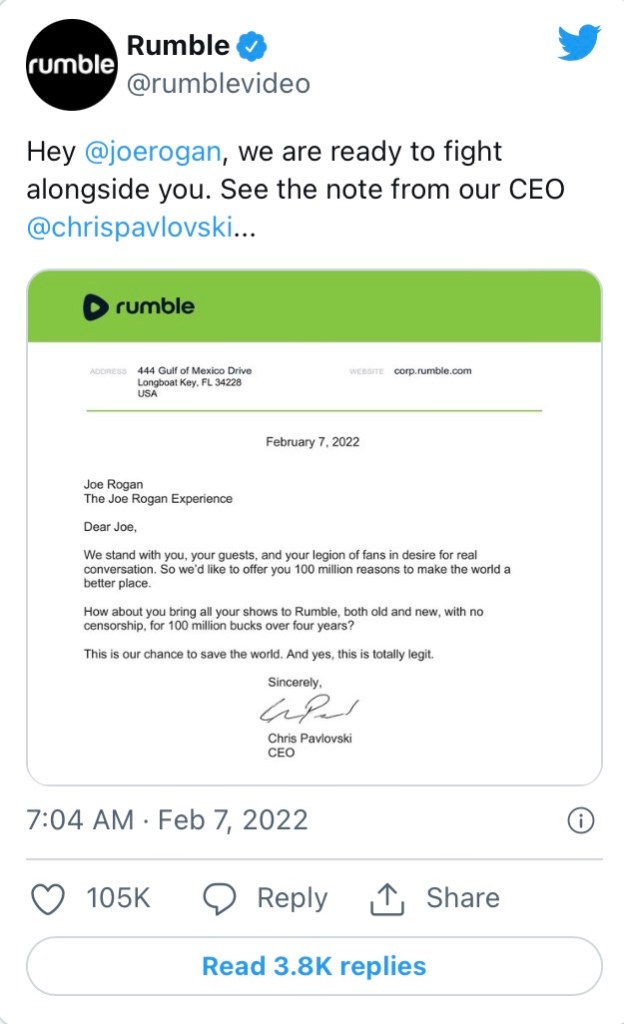Open the @chrispavlovski mention link
Image resolution: width=624 pixels, height=1024 pixels.
[132, 226]
